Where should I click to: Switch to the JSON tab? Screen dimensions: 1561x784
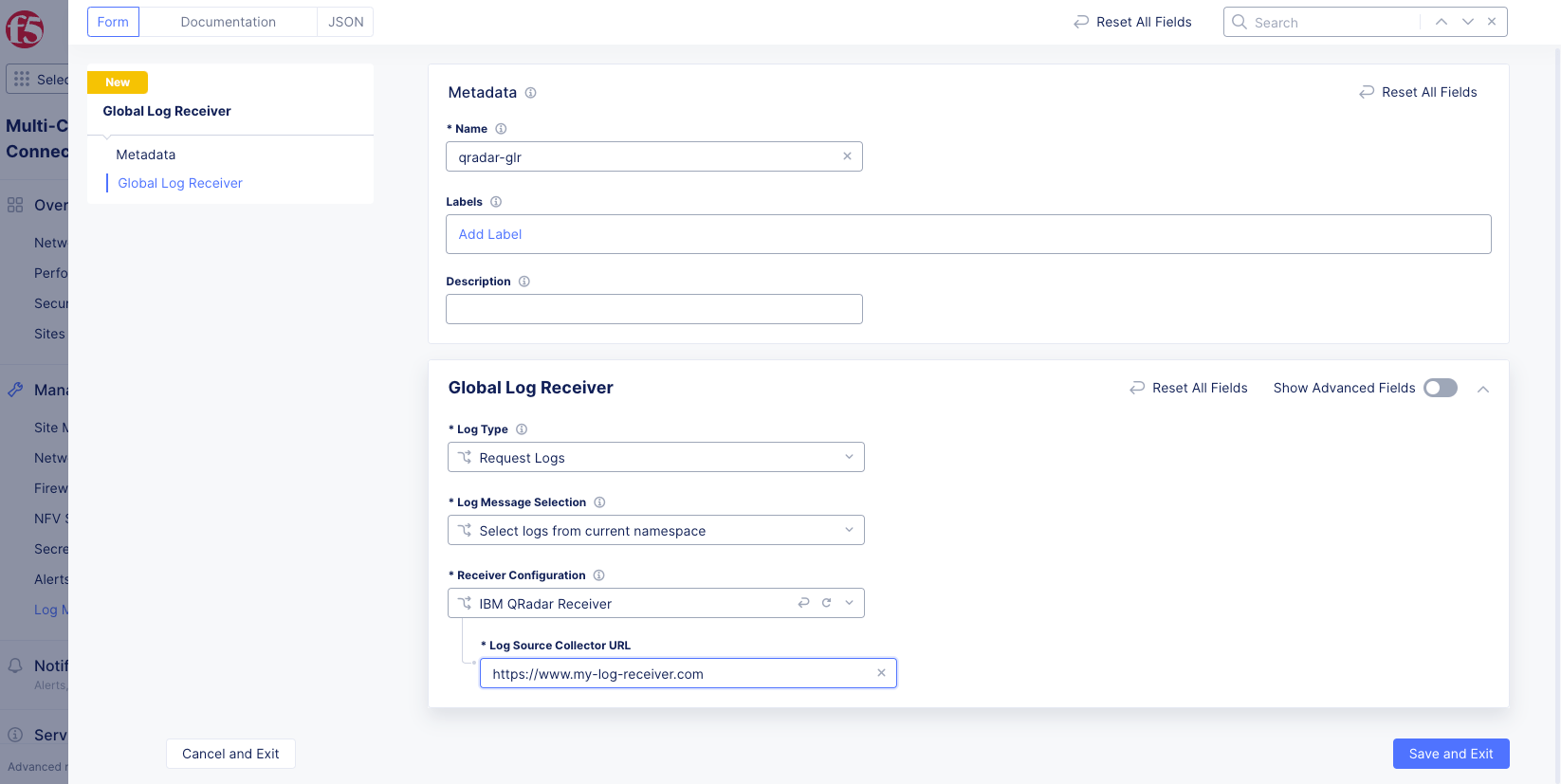tap(345, 22)
